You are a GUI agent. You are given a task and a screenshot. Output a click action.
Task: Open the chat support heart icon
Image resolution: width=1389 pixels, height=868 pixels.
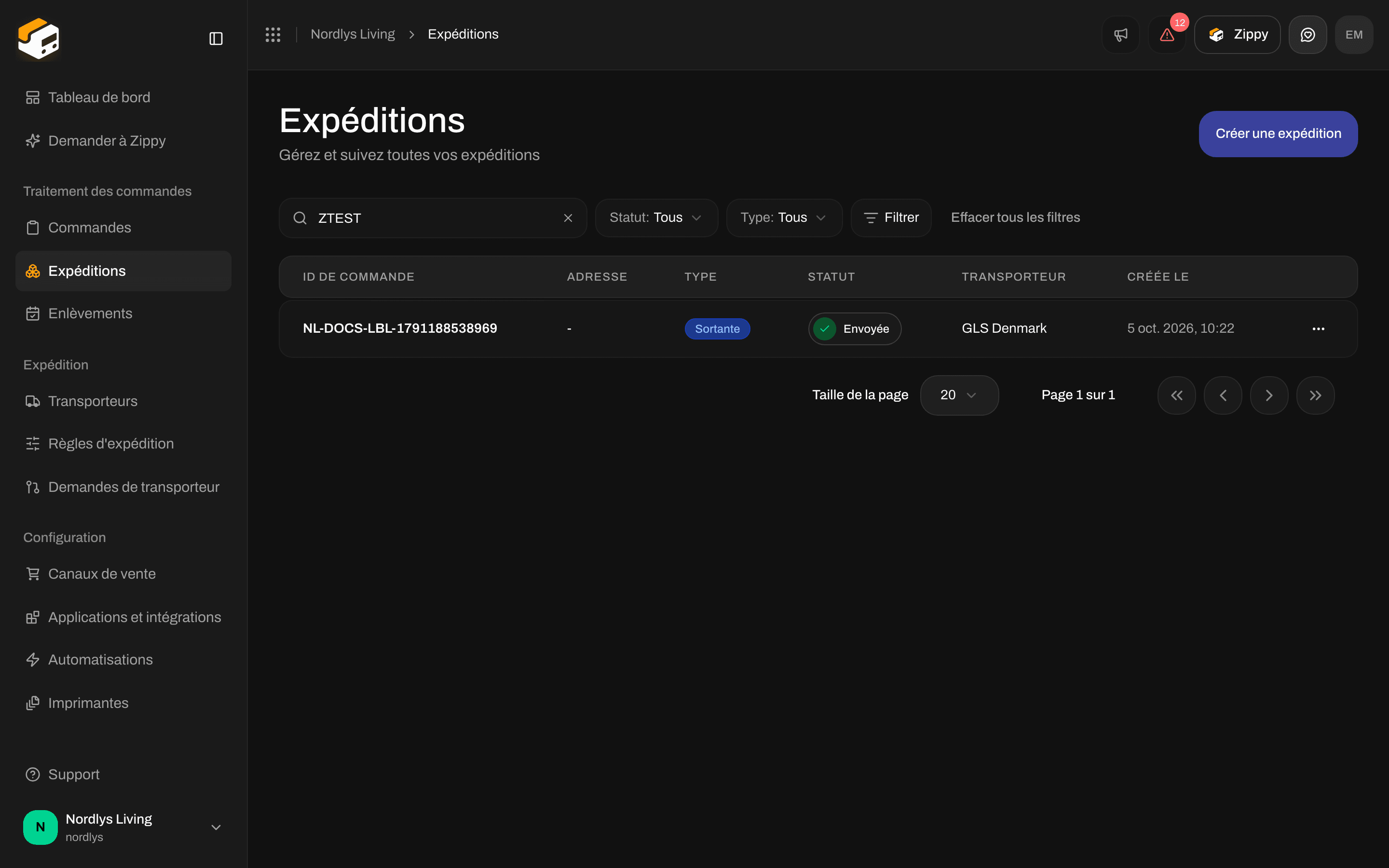coord(1307,34)
